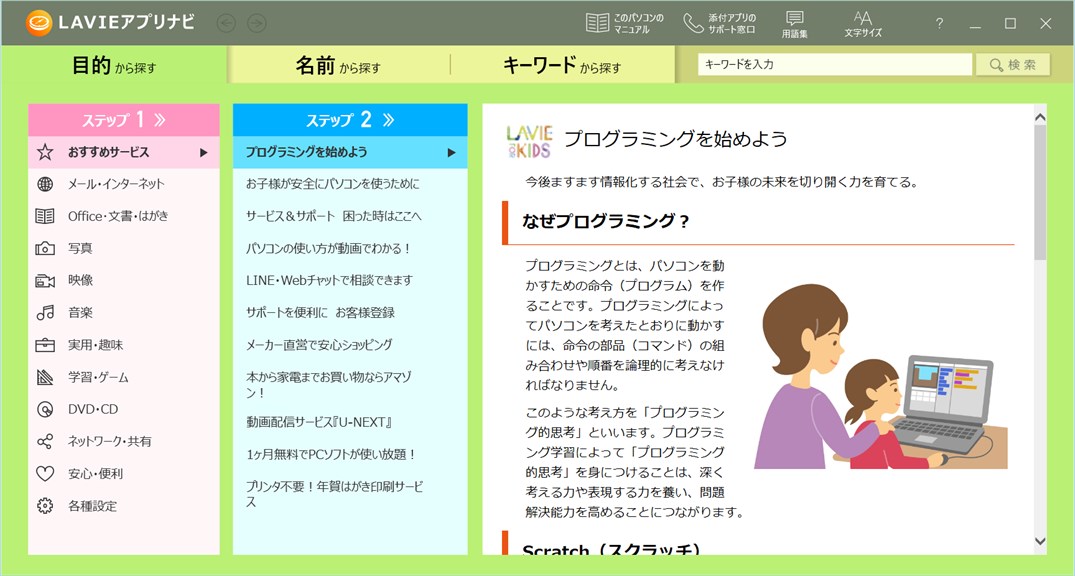1075x576 pixels.
Task: Switch to the 名前から探す tab
Action: [x=338, y=65]
